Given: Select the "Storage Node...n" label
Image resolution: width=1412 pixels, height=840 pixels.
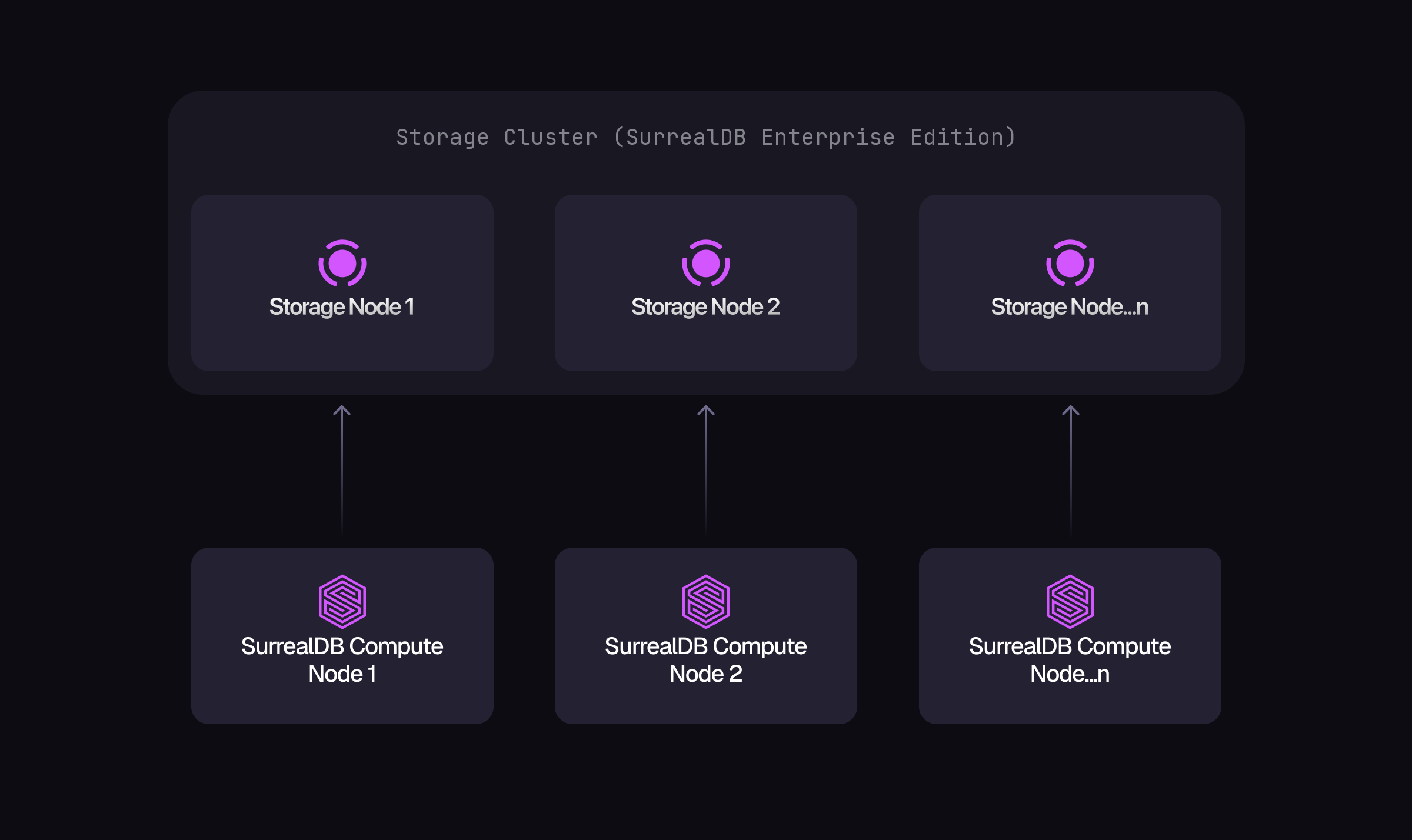Looking at the screenshot, I should pos(1070,307).
